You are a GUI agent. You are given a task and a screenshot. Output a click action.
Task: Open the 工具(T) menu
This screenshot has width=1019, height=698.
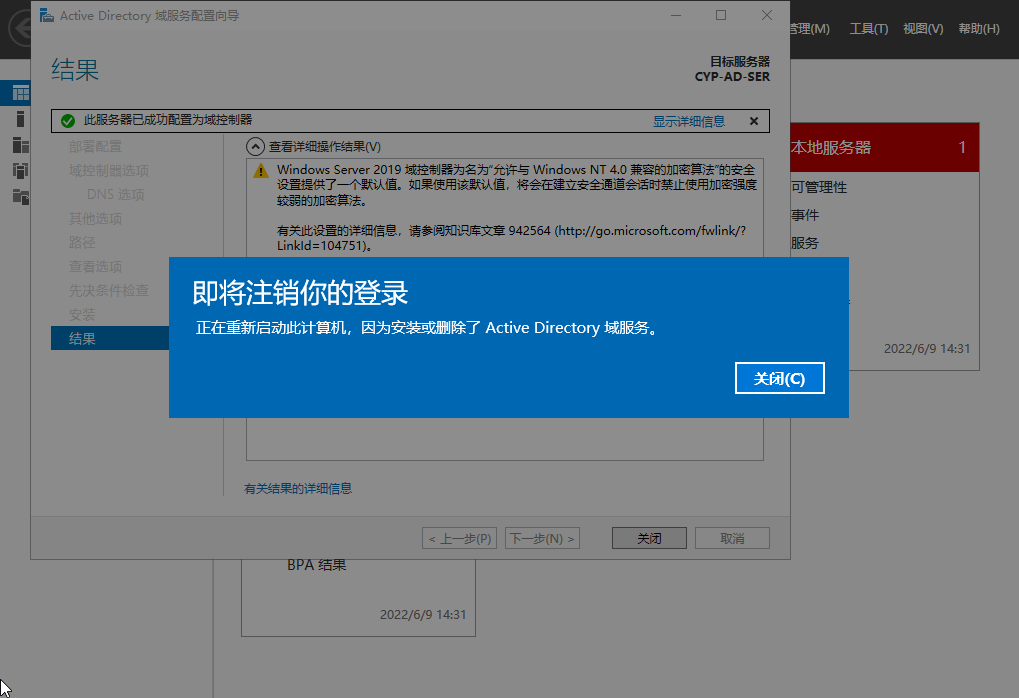tap(867, 29)
